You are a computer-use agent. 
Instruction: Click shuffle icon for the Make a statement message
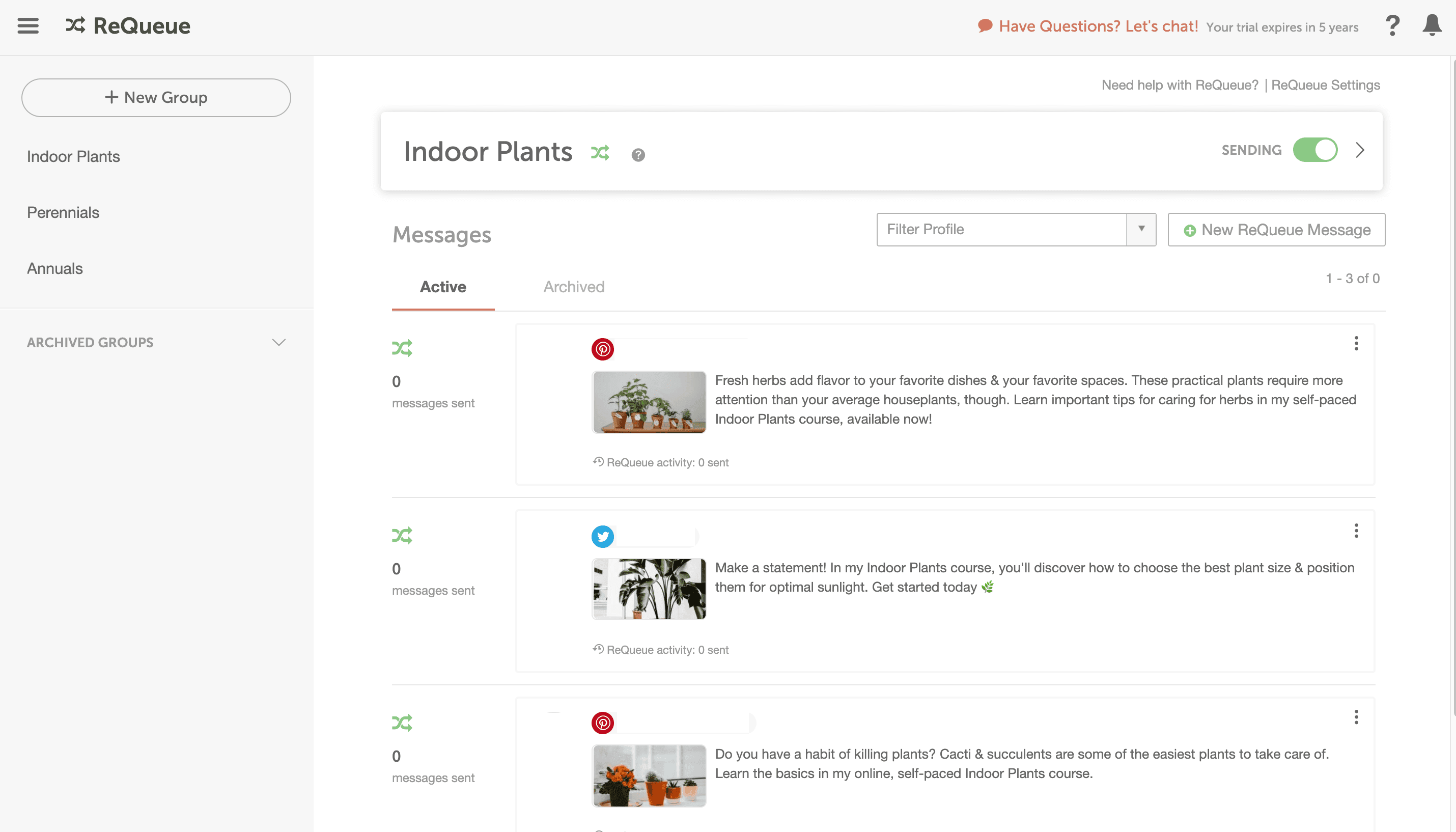pyautogui.click(x=402, y=536)
